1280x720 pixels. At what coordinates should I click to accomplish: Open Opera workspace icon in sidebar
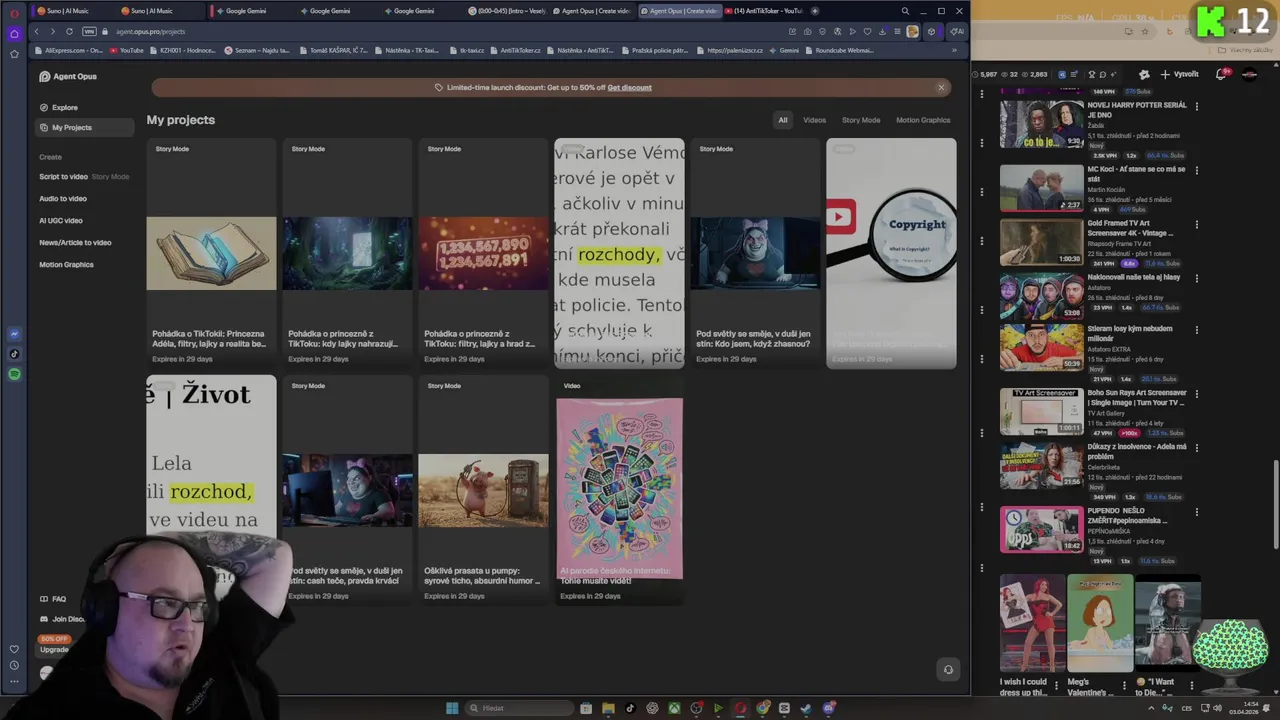(14, 33)
